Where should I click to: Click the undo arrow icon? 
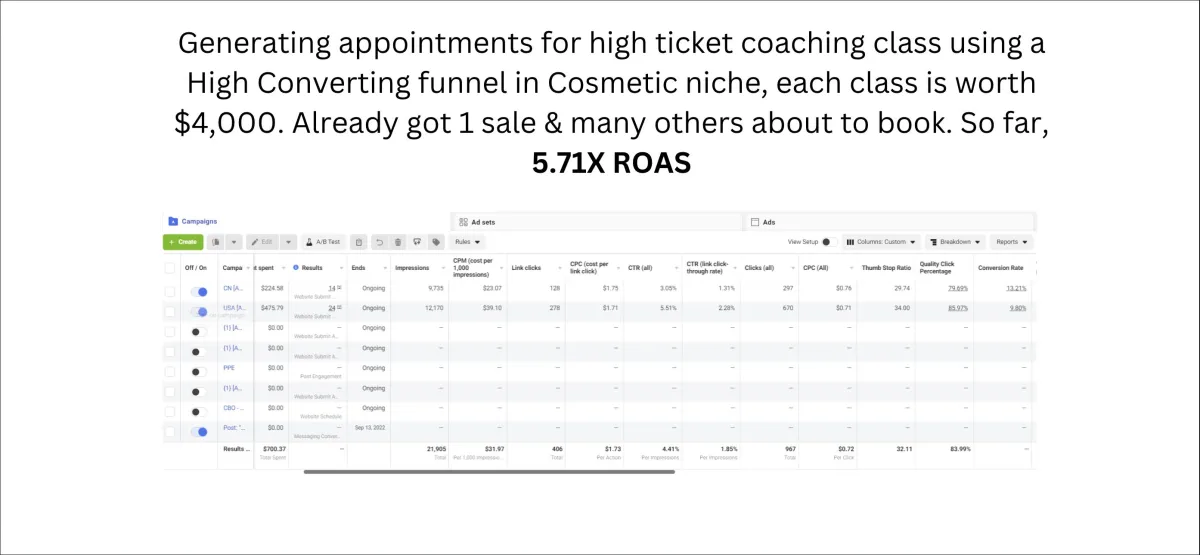(379, 242)
